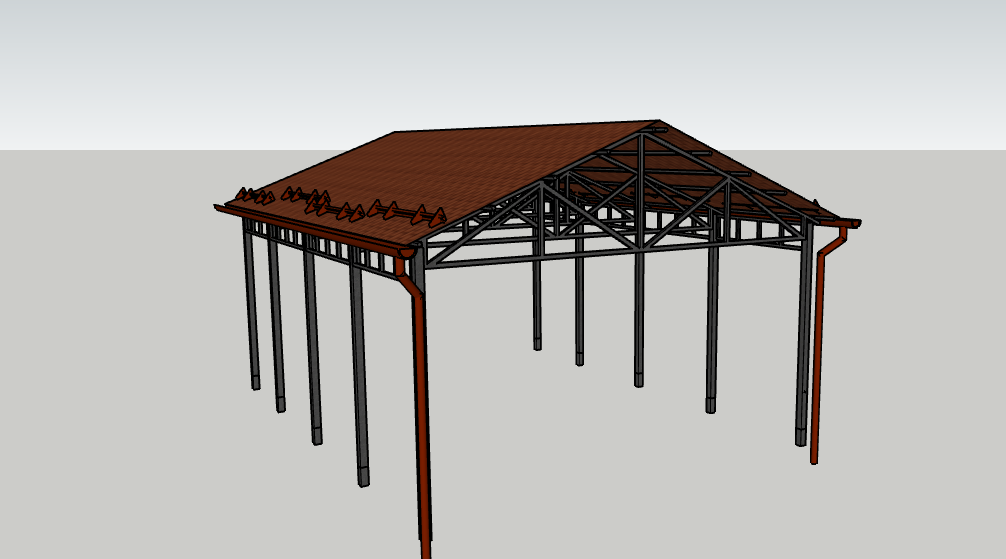Select the base foot of the left downspout
Viewport: 1006px width, 559px height.
tap(425, 548)
